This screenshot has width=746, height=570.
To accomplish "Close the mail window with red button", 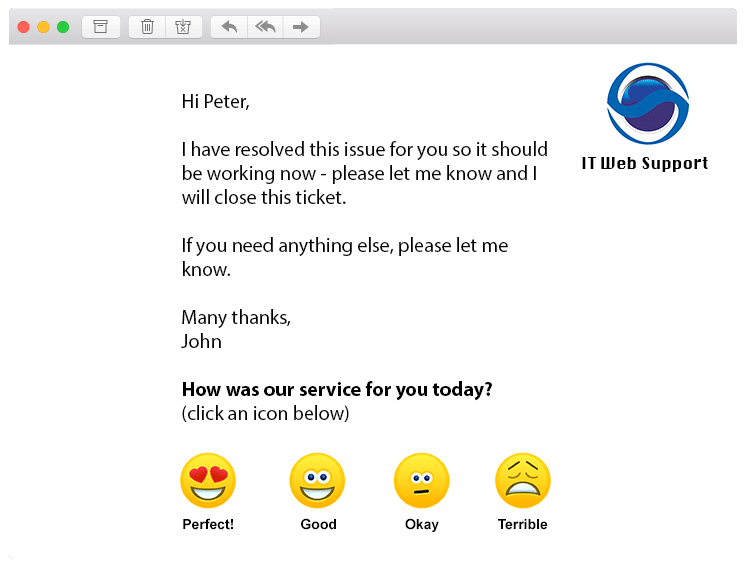I will (23, 27).
